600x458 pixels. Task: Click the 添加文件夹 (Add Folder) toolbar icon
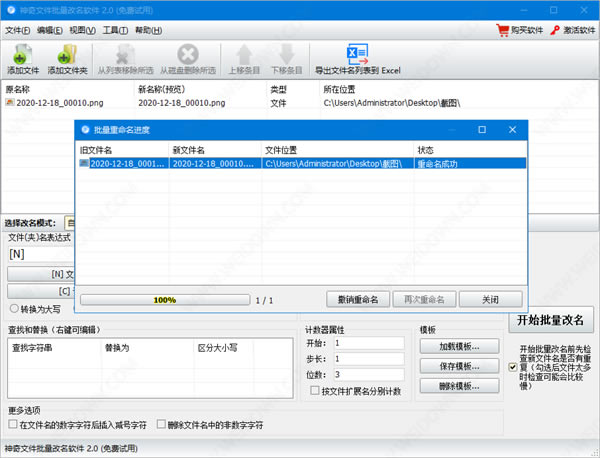[68, 54]
